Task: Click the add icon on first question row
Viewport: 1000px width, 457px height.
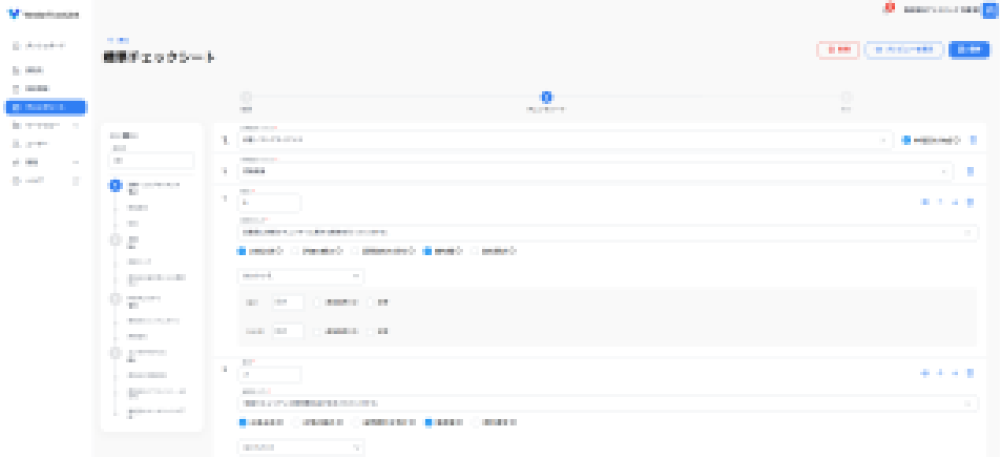Action: (x=926, y=202)
